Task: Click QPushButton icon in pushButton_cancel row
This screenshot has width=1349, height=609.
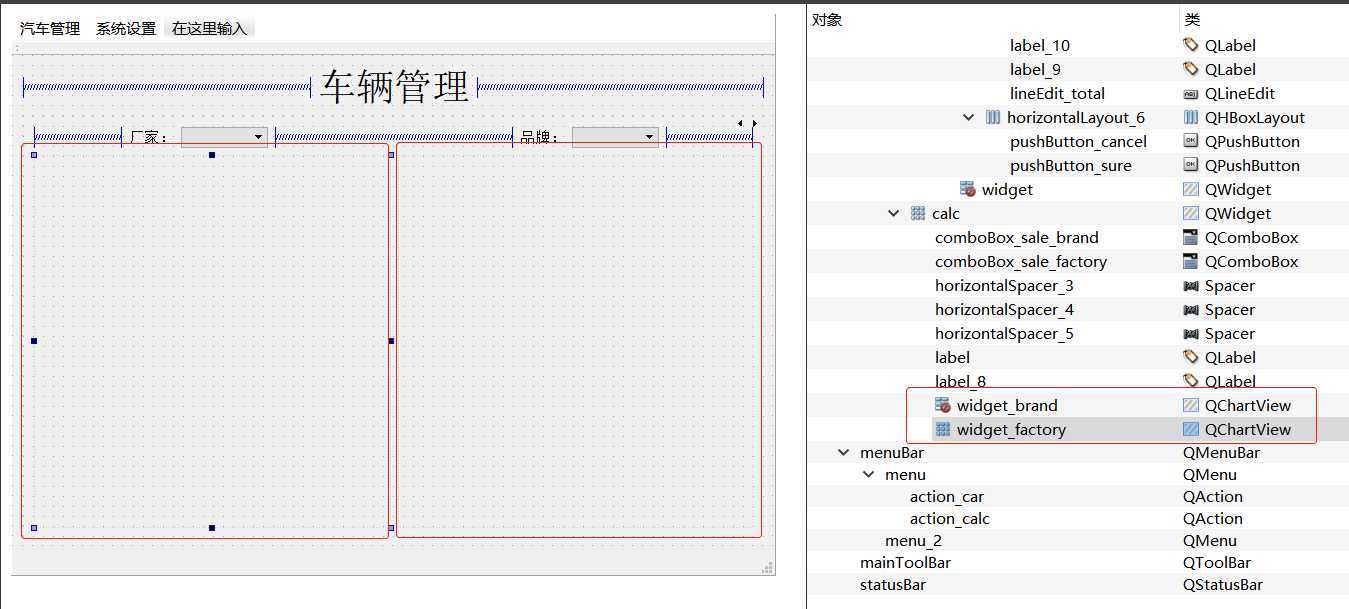Action: pos(1190,141)
